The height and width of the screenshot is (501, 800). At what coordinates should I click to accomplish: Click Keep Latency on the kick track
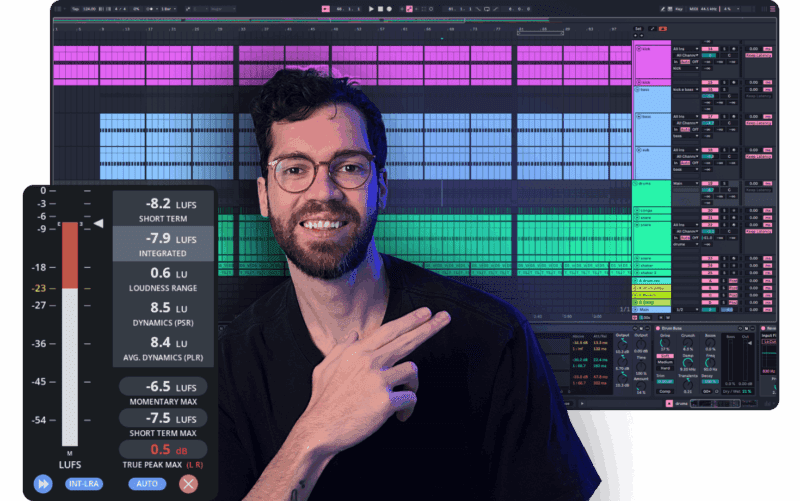[x=759, y=55]
